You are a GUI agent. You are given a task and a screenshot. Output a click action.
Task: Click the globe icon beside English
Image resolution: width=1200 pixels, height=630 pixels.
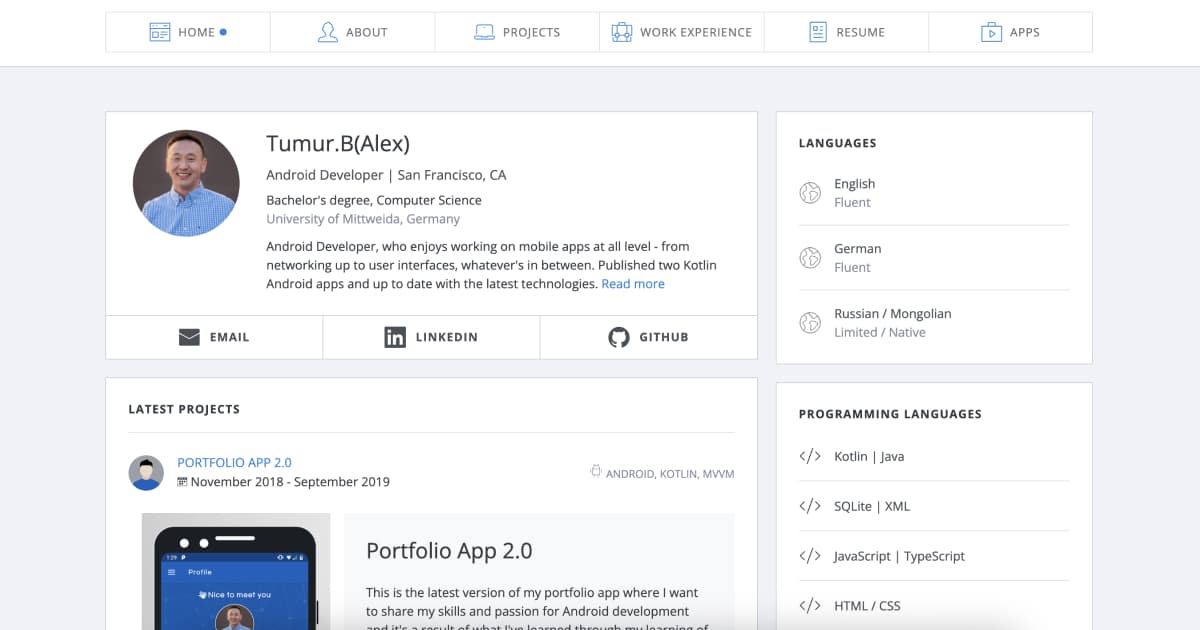pos(810,192)
